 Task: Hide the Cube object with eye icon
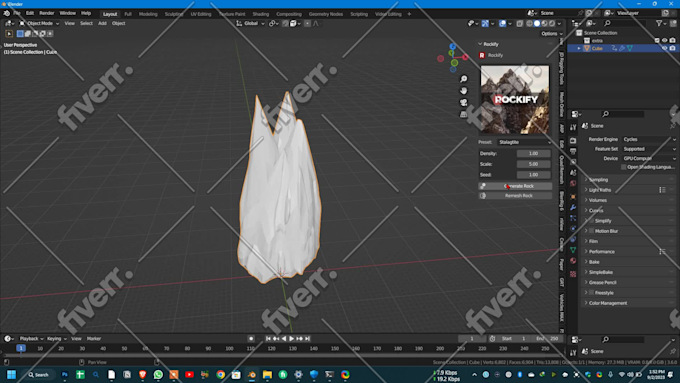tap(664, 48)
